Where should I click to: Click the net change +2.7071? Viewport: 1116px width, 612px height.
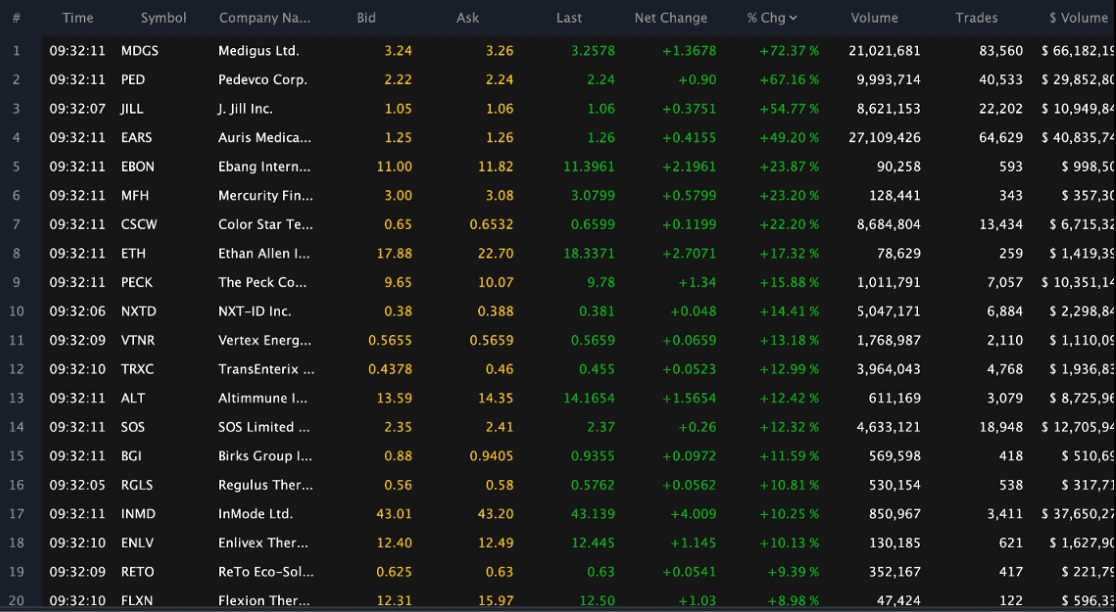(x=690, y=253)
